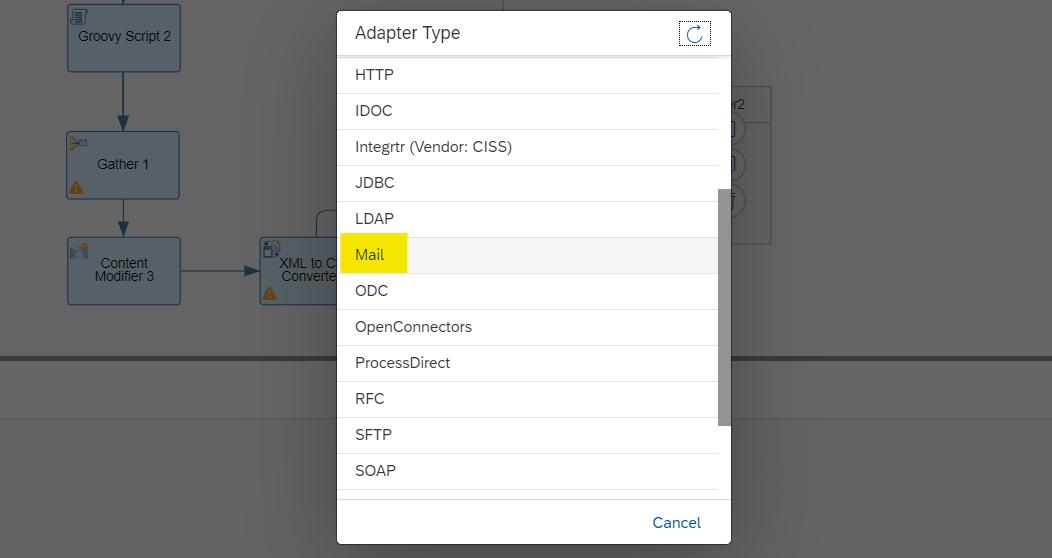Click the warning icon on XML Converter step
The image size is (1052, 558).
(270, 293)
